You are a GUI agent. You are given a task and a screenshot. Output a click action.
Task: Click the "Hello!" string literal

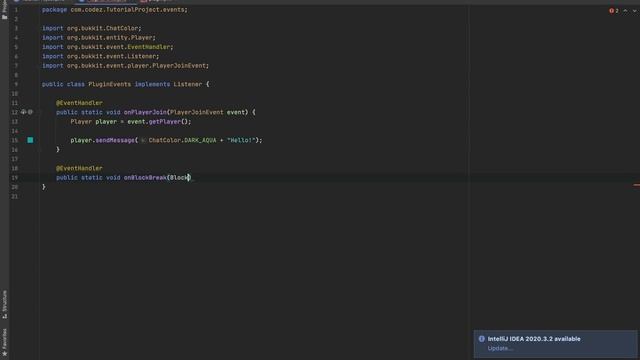[x=241, y=140]
